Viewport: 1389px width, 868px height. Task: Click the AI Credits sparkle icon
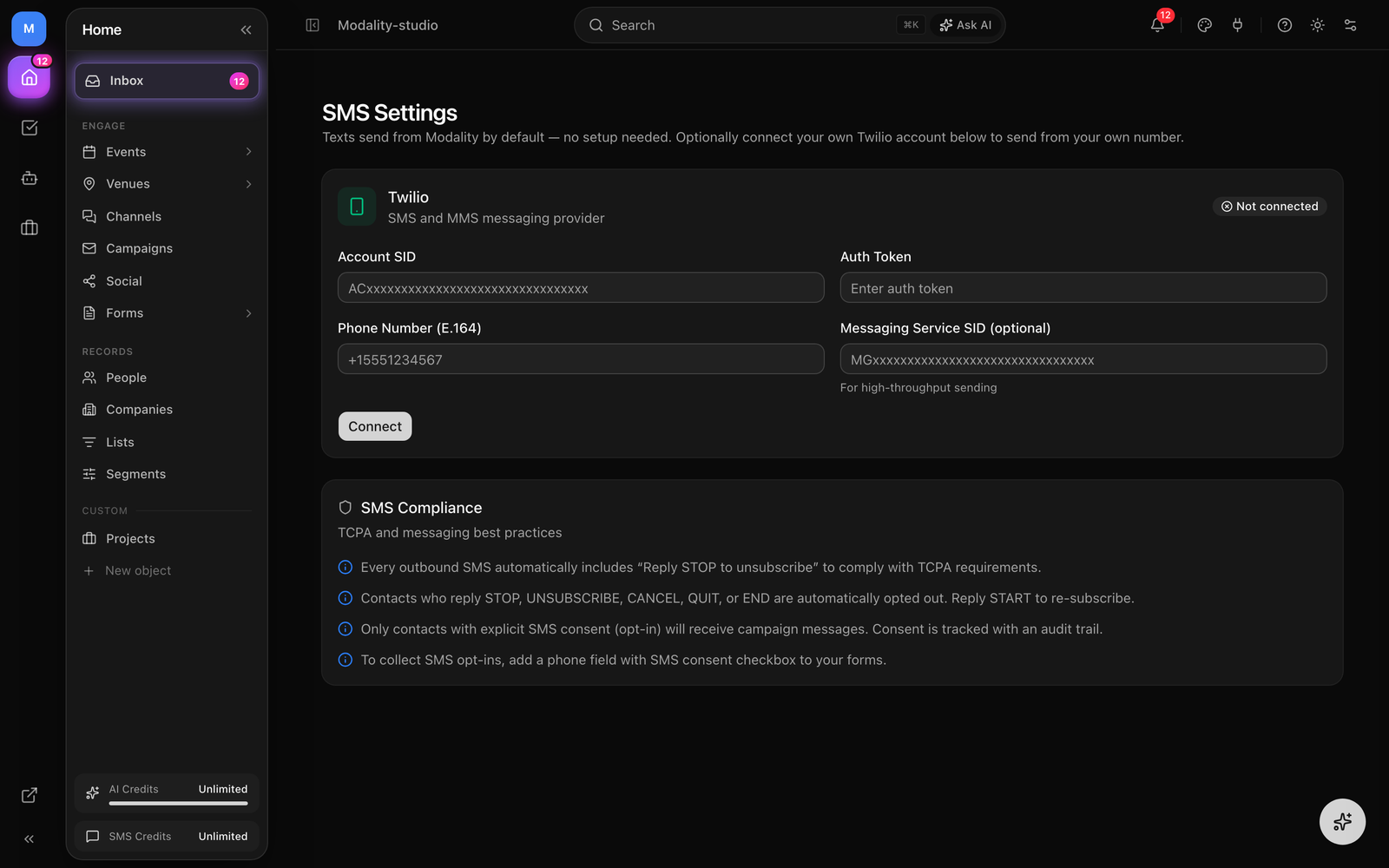click(x=93, y=792)
